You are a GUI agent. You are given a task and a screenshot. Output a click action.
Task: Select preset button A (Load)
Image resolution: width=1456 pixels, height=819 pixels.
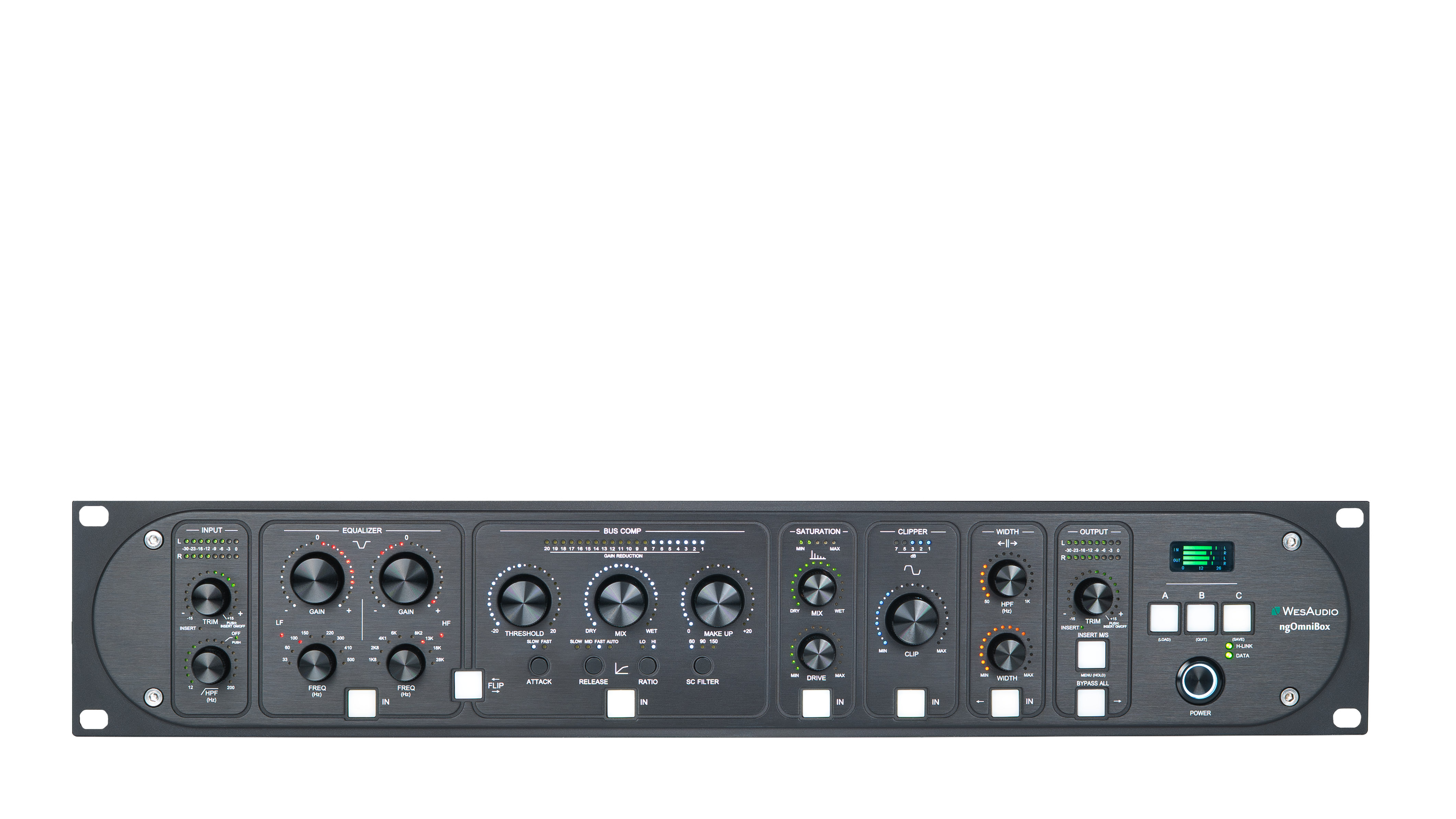1164,619
